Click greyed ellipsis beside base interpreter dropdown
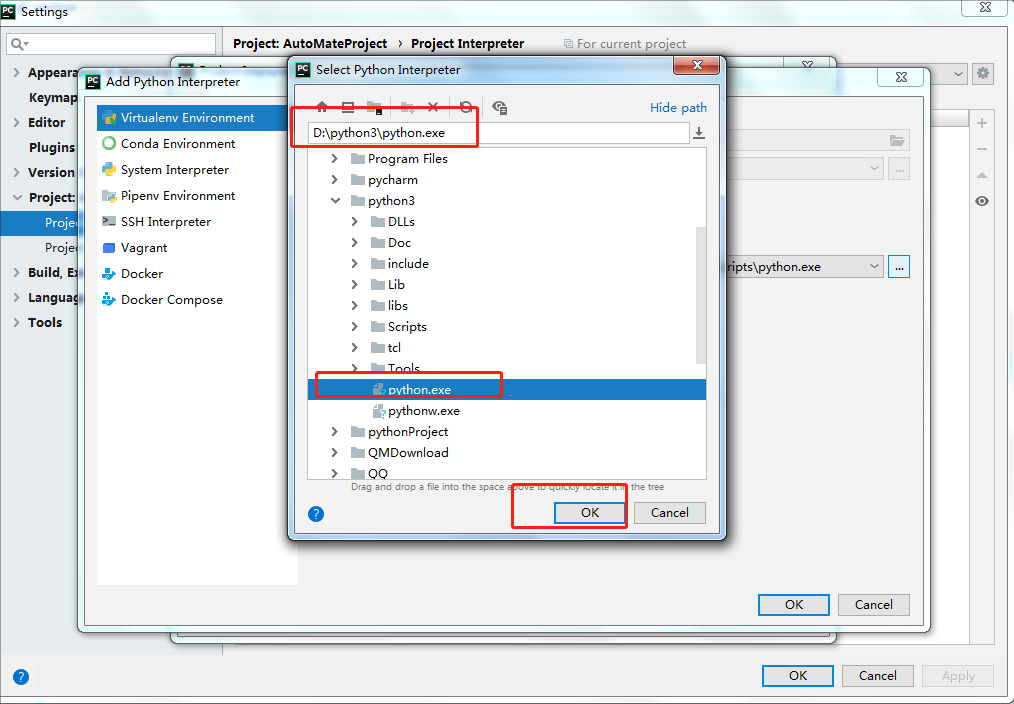The height and width of the screenshot is (704, 1014). tap(899, 169)
